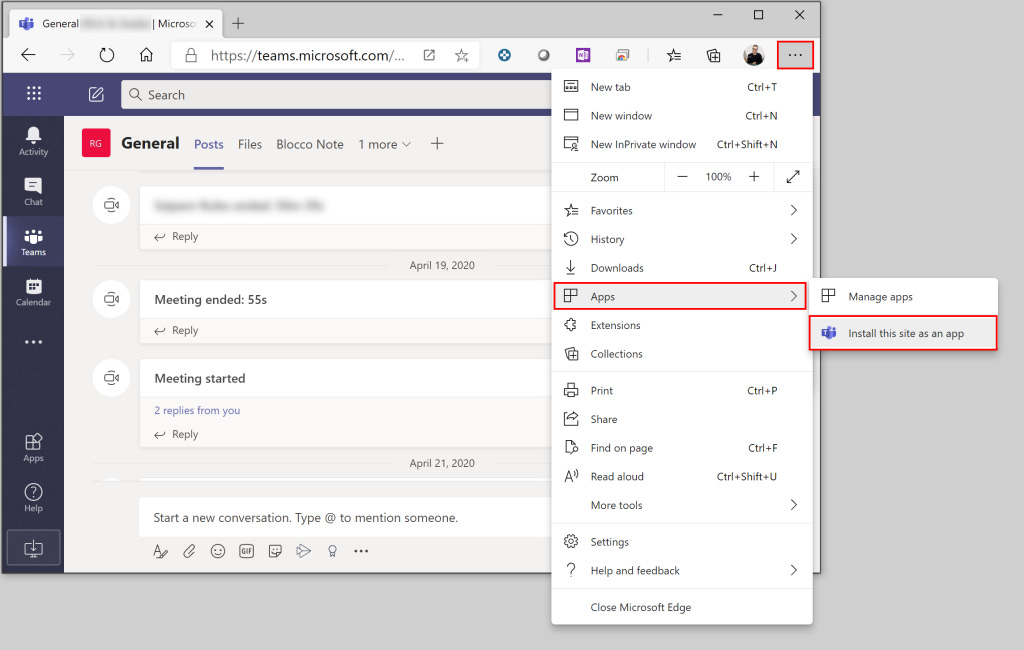The height and width of the screenshot is (650, 1024).
Task: Choose Print from the menu
Action: [x=682, y=391]
